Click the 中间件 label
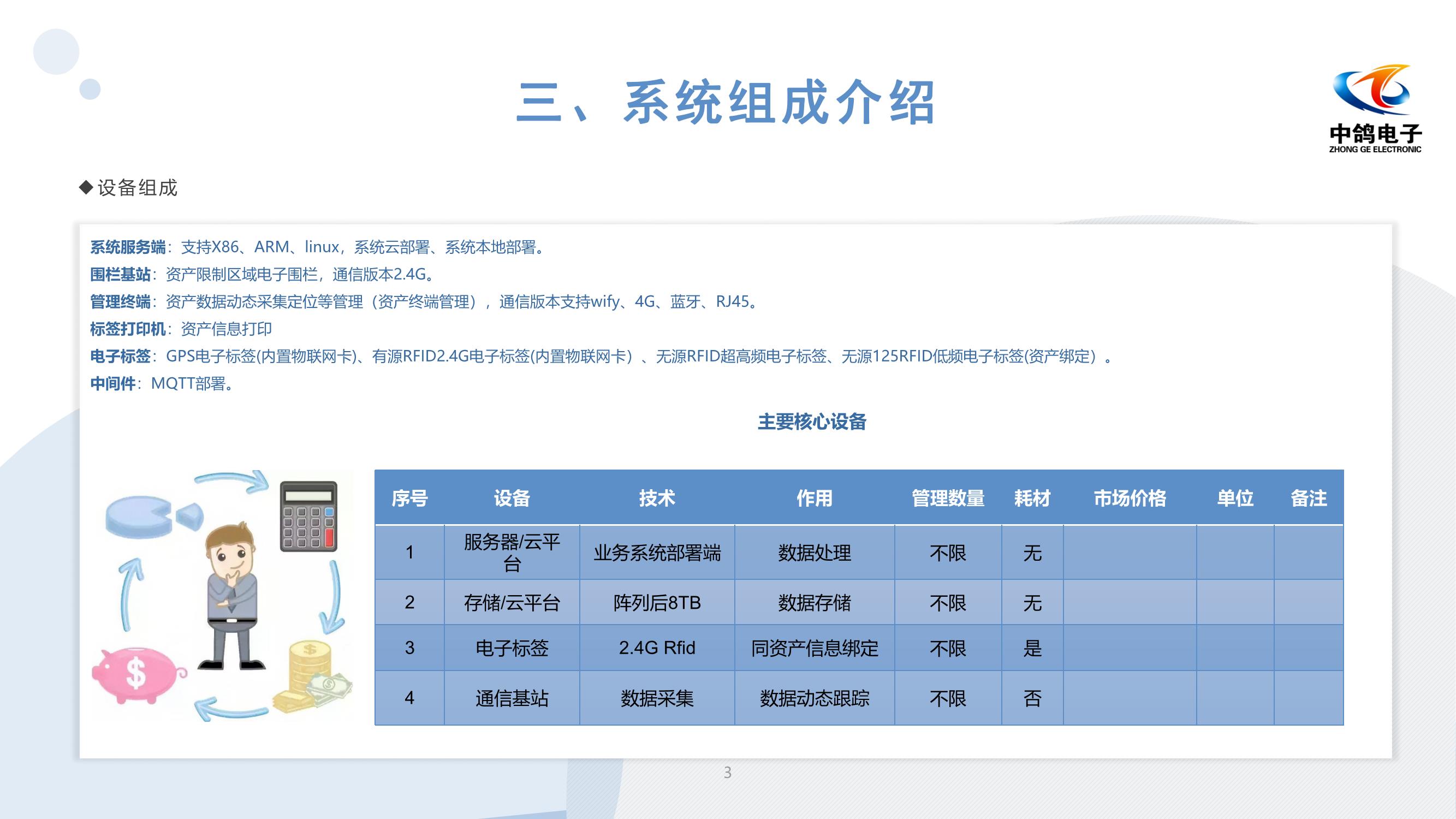This screenshot has width=1456, height=819. tap(112, 383)
